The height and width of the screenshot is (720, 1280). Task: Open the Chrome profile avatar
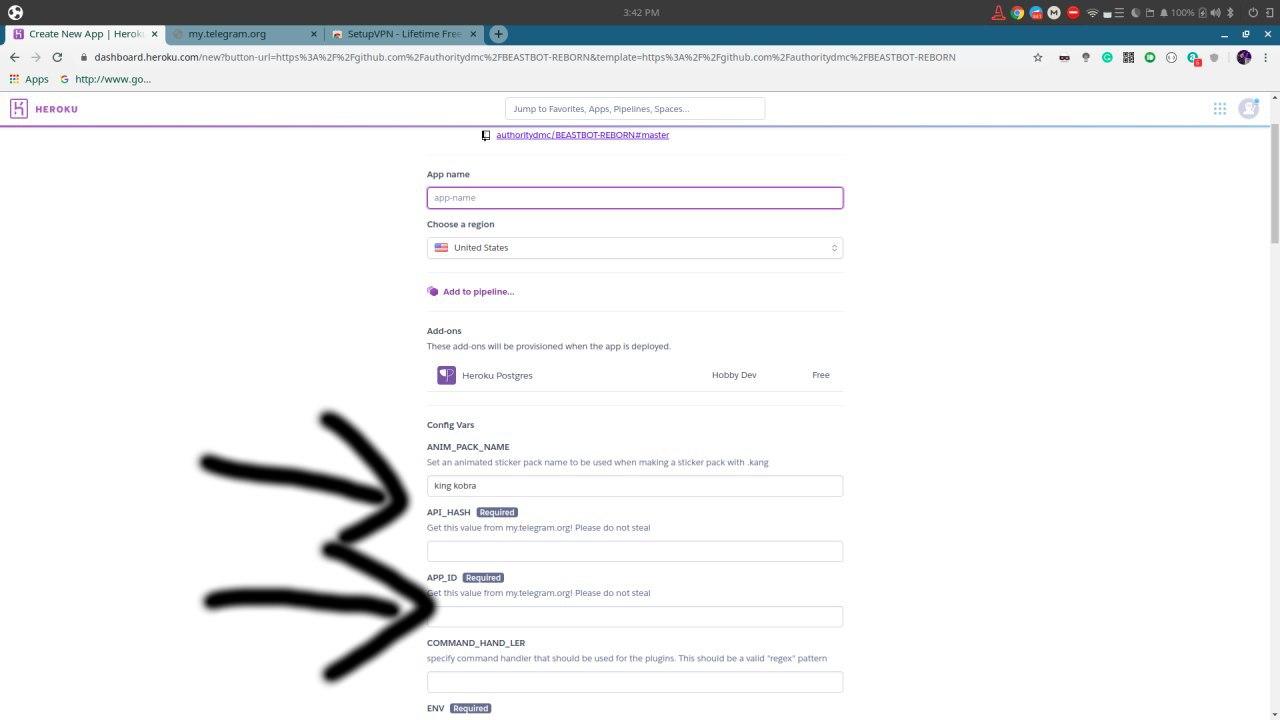pyautogui.click(x=1244, y=57)
